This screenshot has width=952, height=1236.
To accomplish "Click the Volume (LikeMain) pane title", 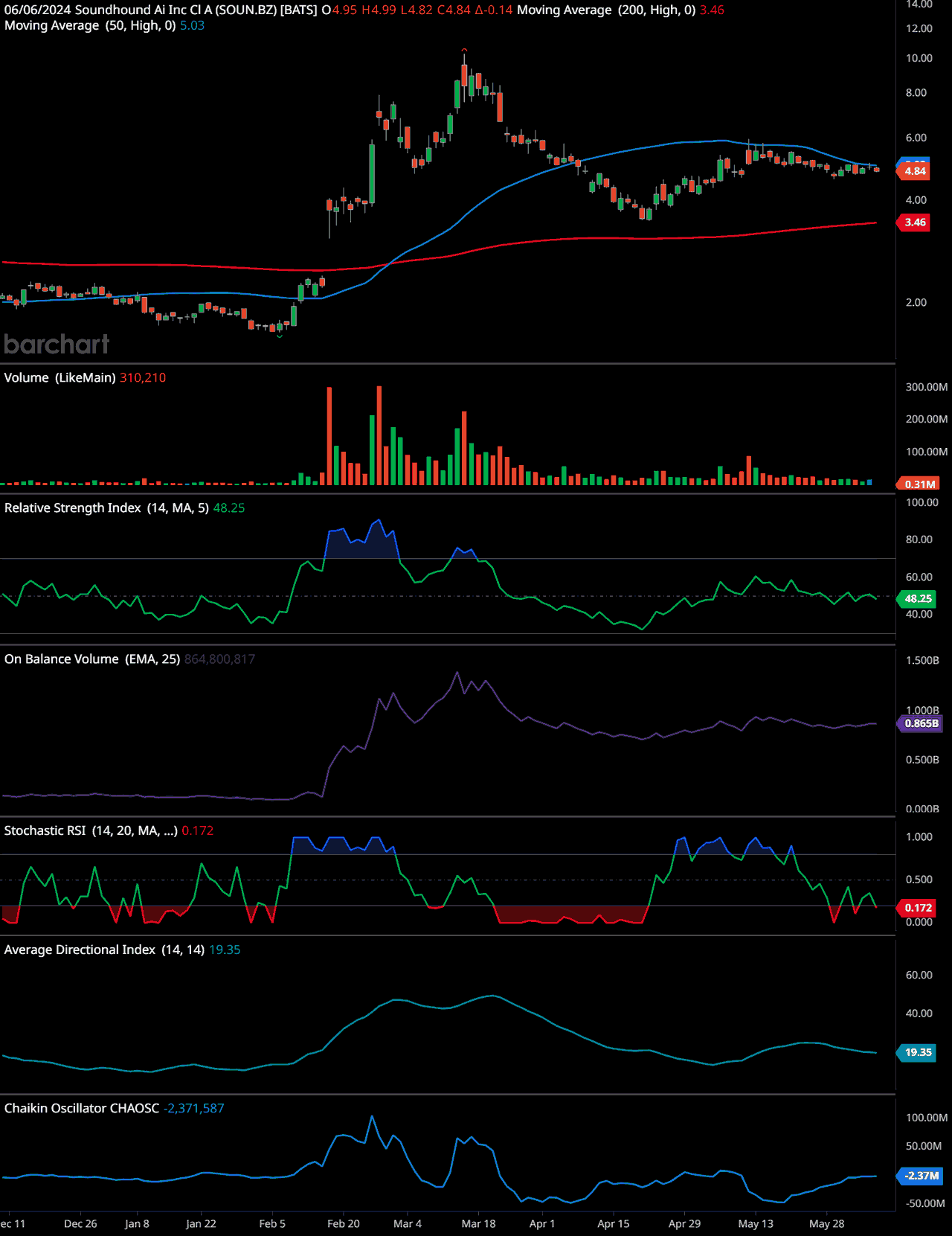I will point(59,378).
